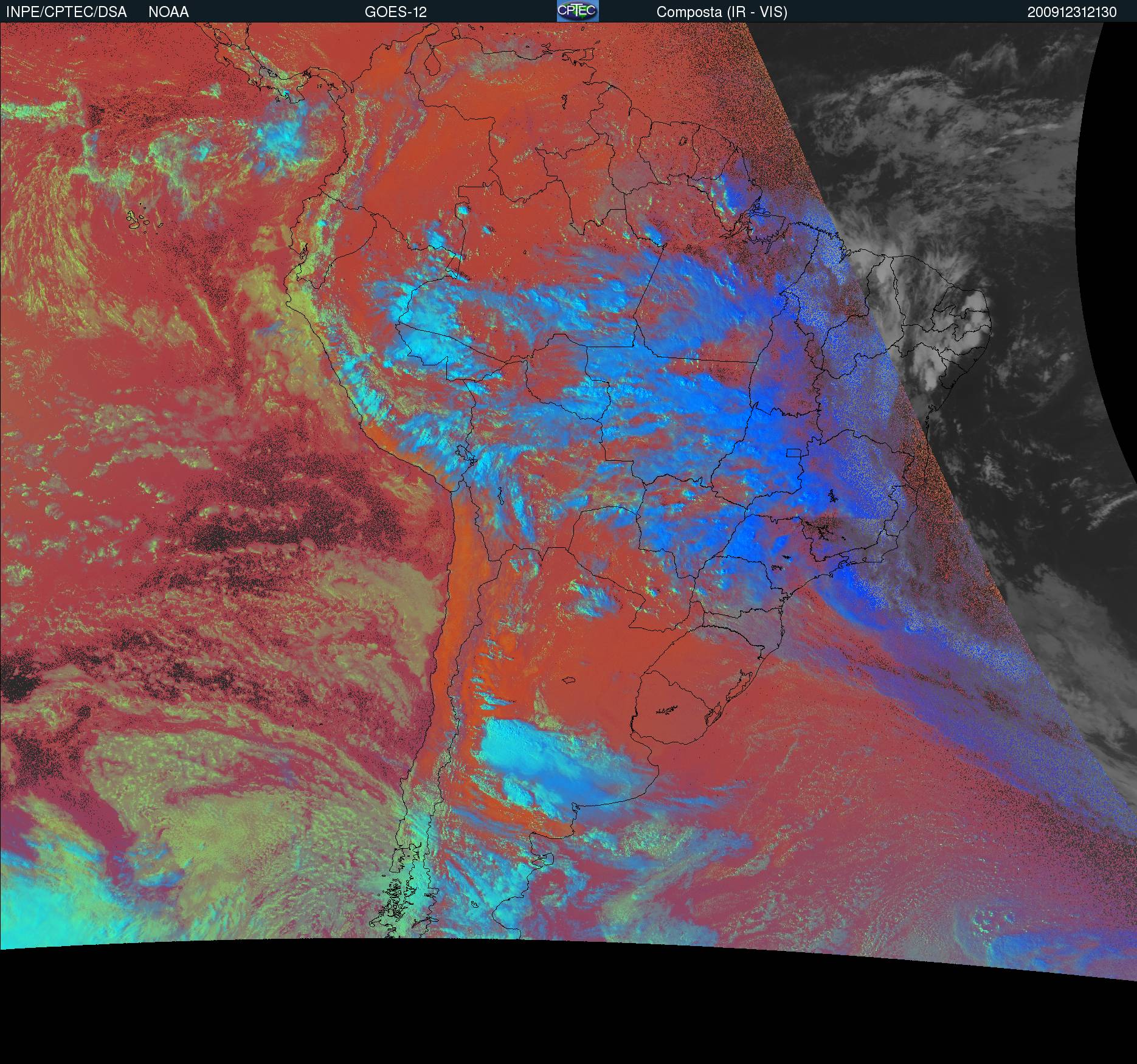Click the INPE/CPTEC/DSA header label
The width and height of the screenshot is (1137, 1064).
point(66,12)
